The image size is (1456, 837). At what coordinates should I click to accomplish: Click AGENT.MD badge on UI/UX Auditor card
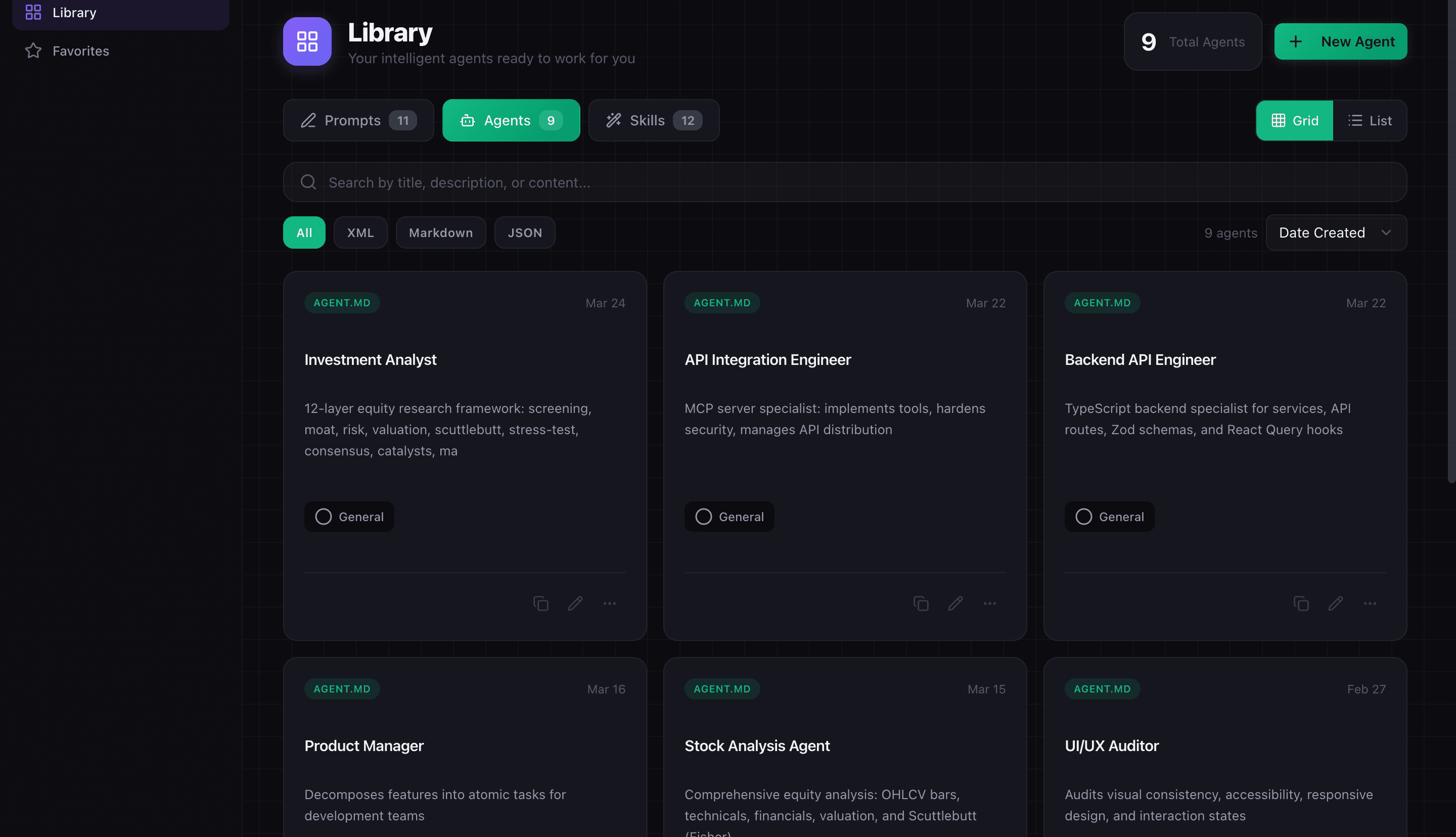click(1102, 689)
